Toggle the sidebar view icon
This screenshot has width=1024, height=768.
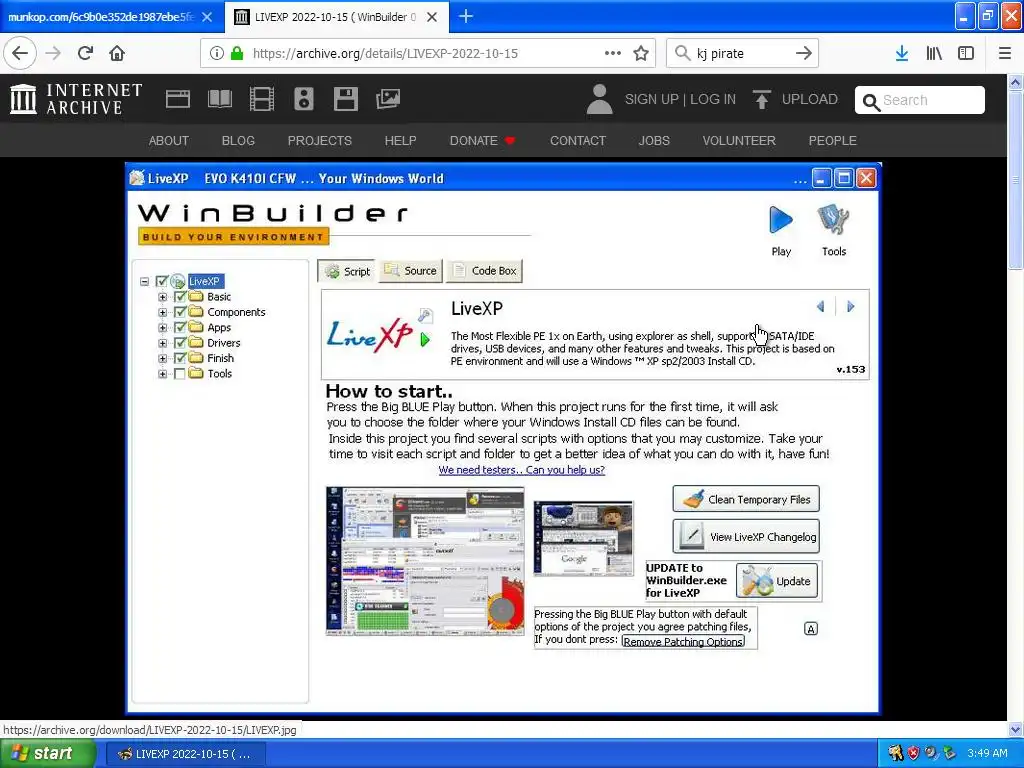(x=966, y=53)
